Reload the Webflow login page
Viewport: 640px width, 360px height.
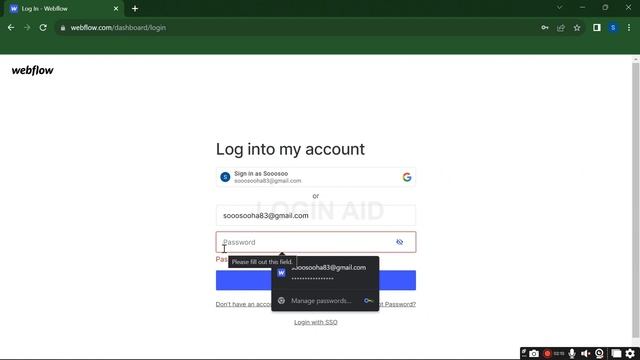(x=43, y=28)
